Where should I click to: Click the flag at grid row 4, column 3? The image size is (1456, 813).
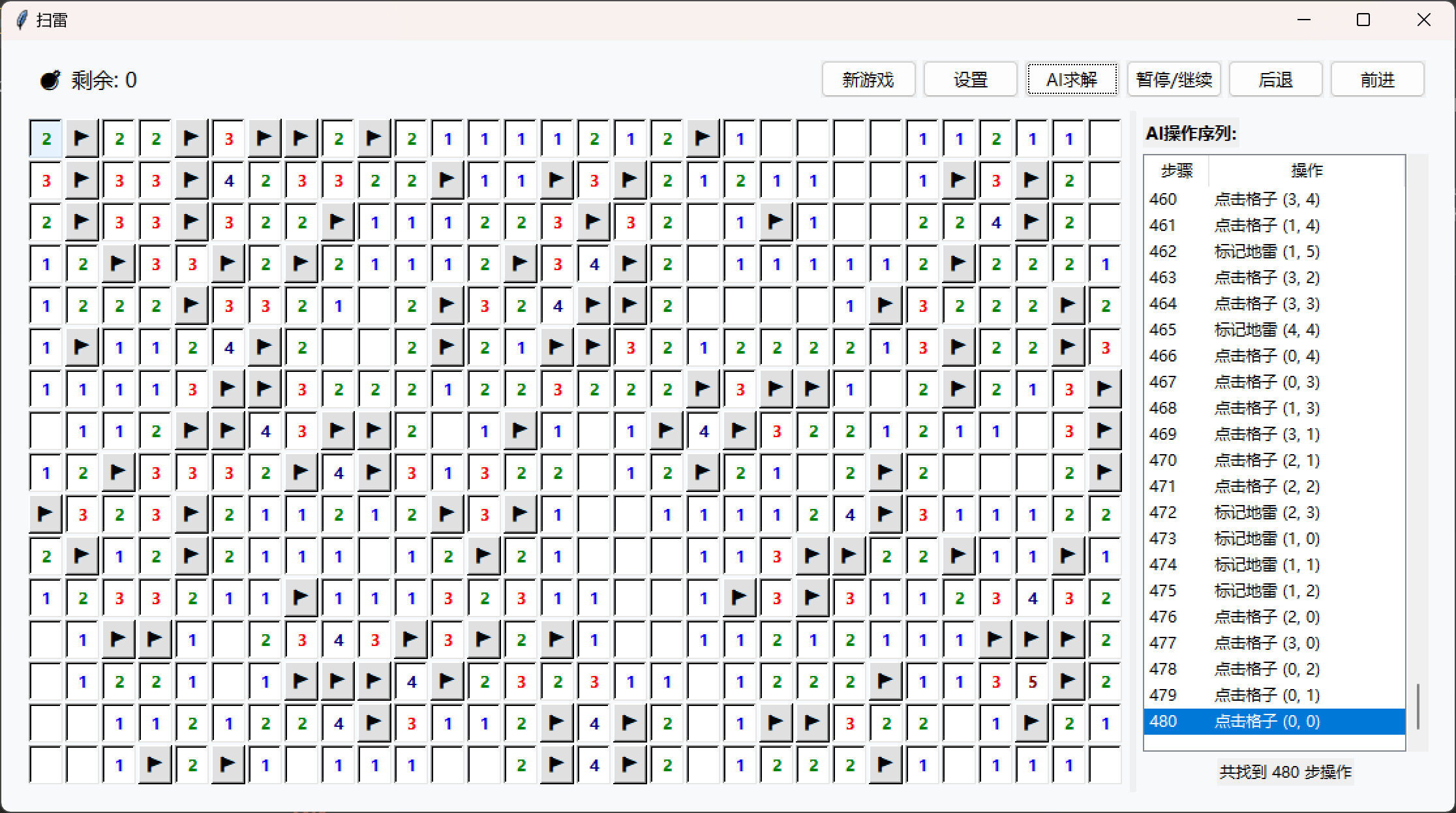tap(119, 264)
